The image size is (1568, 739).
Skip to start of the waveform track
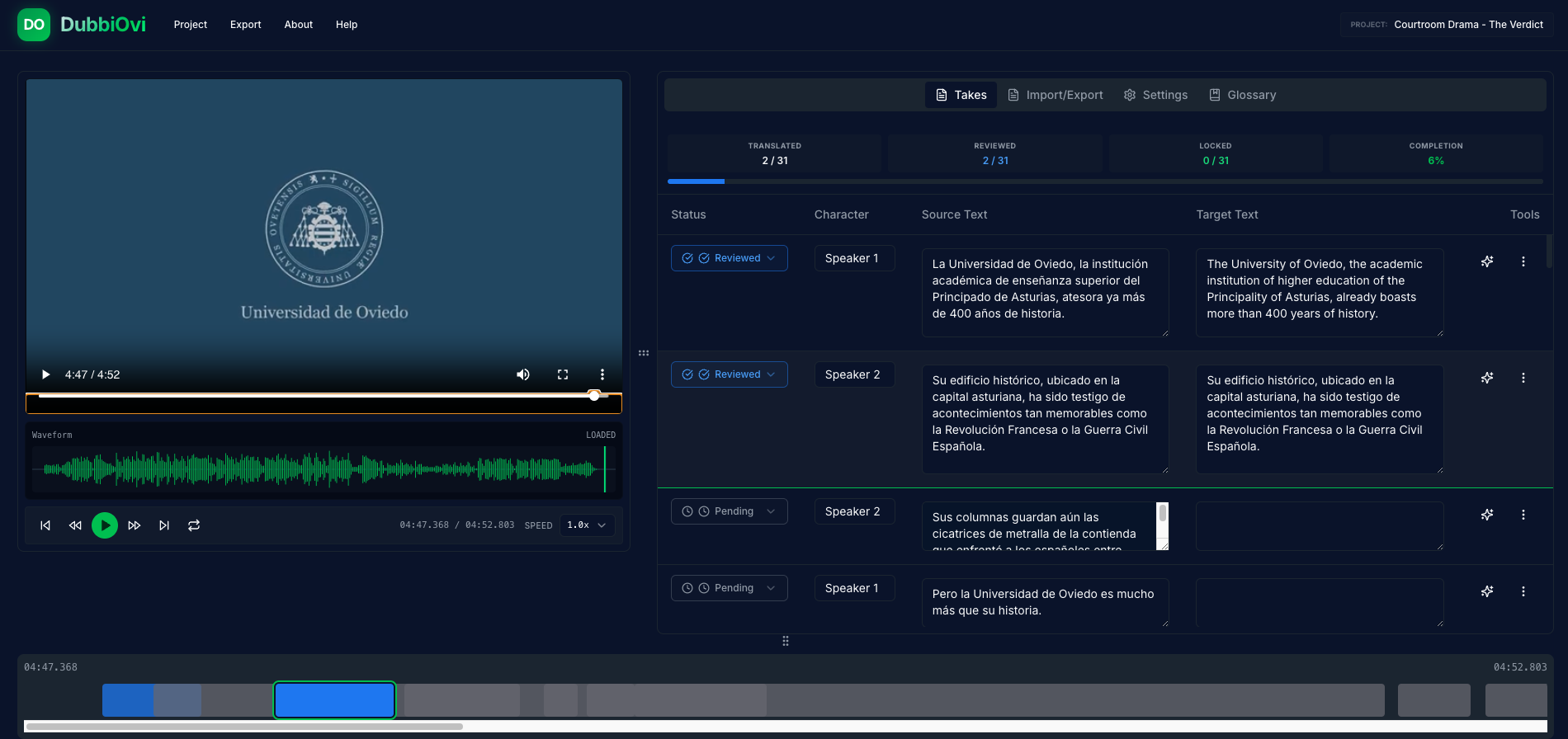(x=45, y=525)
